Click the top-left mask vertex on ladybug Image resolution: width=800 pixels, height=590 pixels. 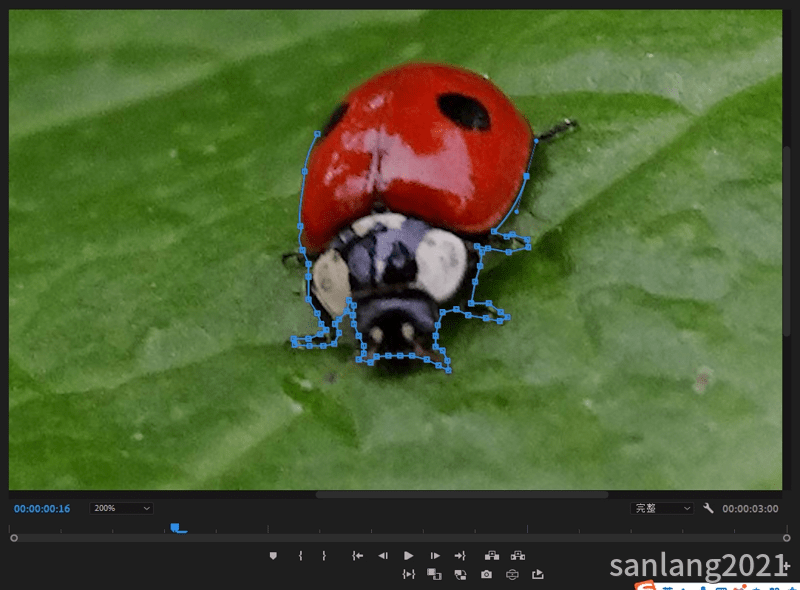pyautogui.click(x=317, y=134)
